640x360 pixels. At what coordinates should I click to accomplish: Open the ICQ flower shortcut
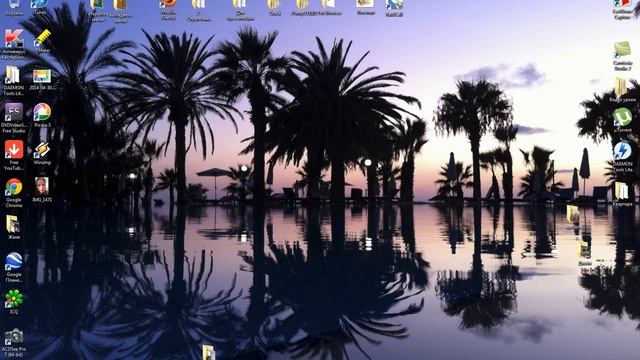[x=14, y=302]
